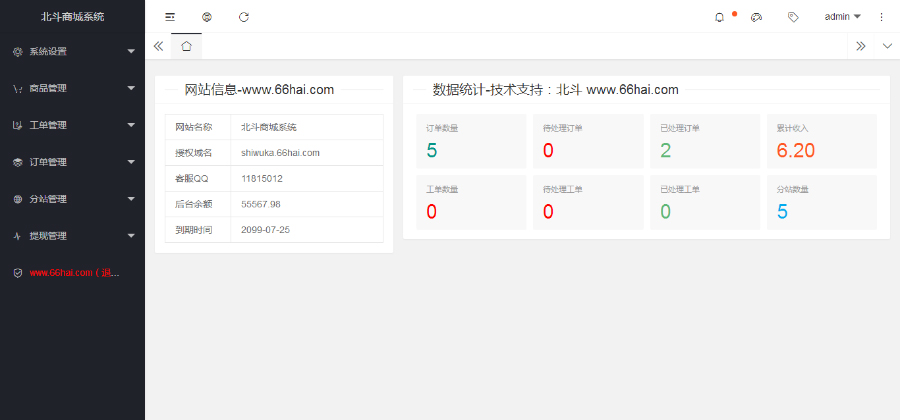Click the 客服QQ label cell
This screenshot has width=900, height=420.
(198, 178)
